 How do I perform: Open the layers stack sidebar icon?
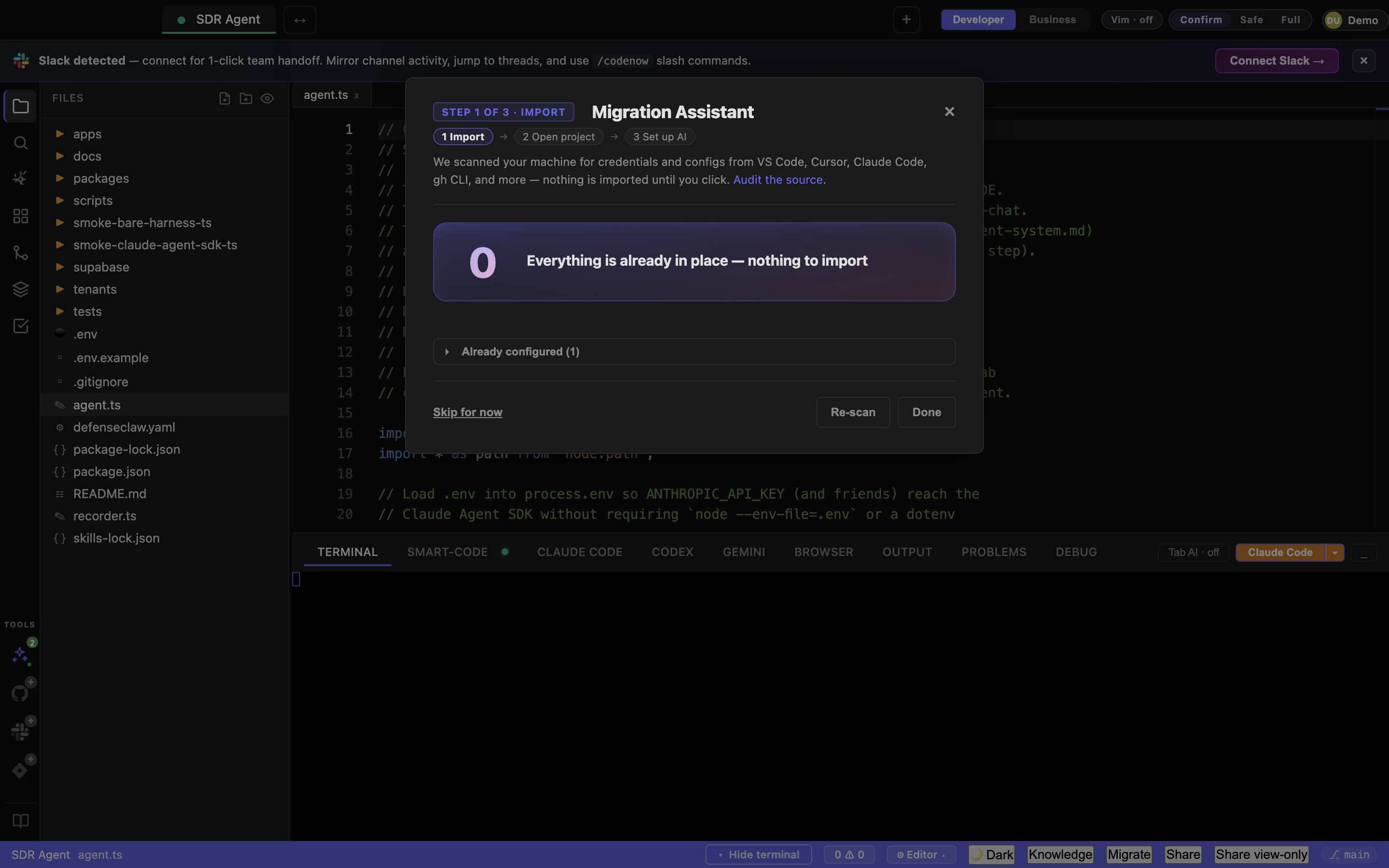(x=20, y=289)
